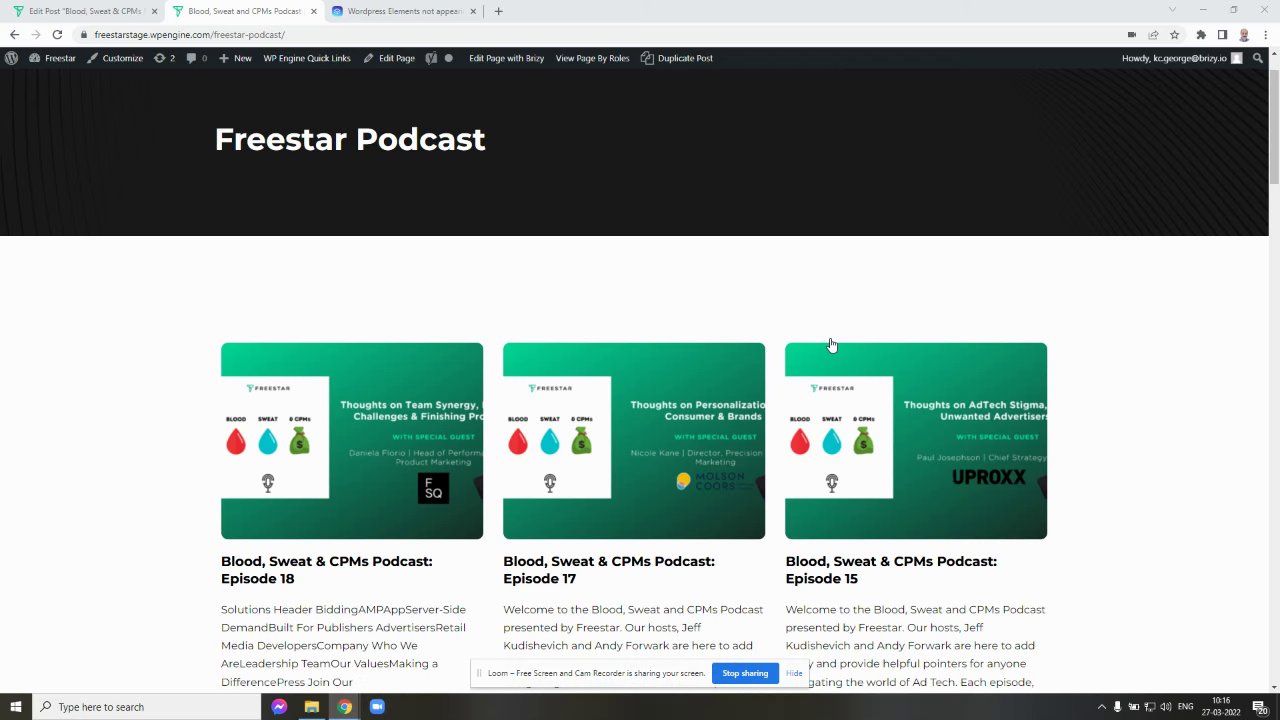Open Blood, Sweat & CPMs Episode 15 title
Image resolution: width=1280 pixels, height=720 pixels.
coord(891,570)
